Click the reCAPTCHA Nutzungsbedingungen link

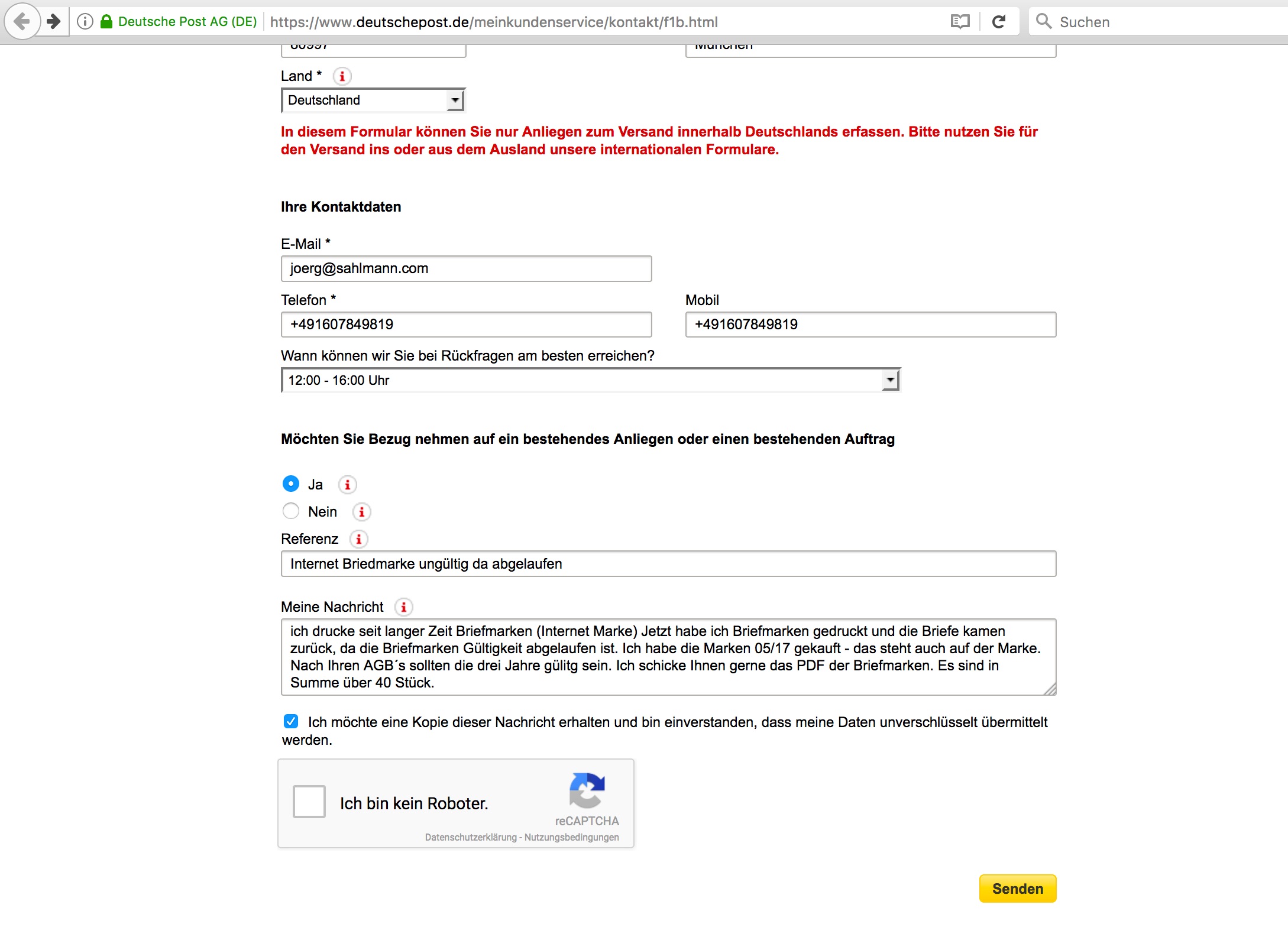tap(571, 837)
